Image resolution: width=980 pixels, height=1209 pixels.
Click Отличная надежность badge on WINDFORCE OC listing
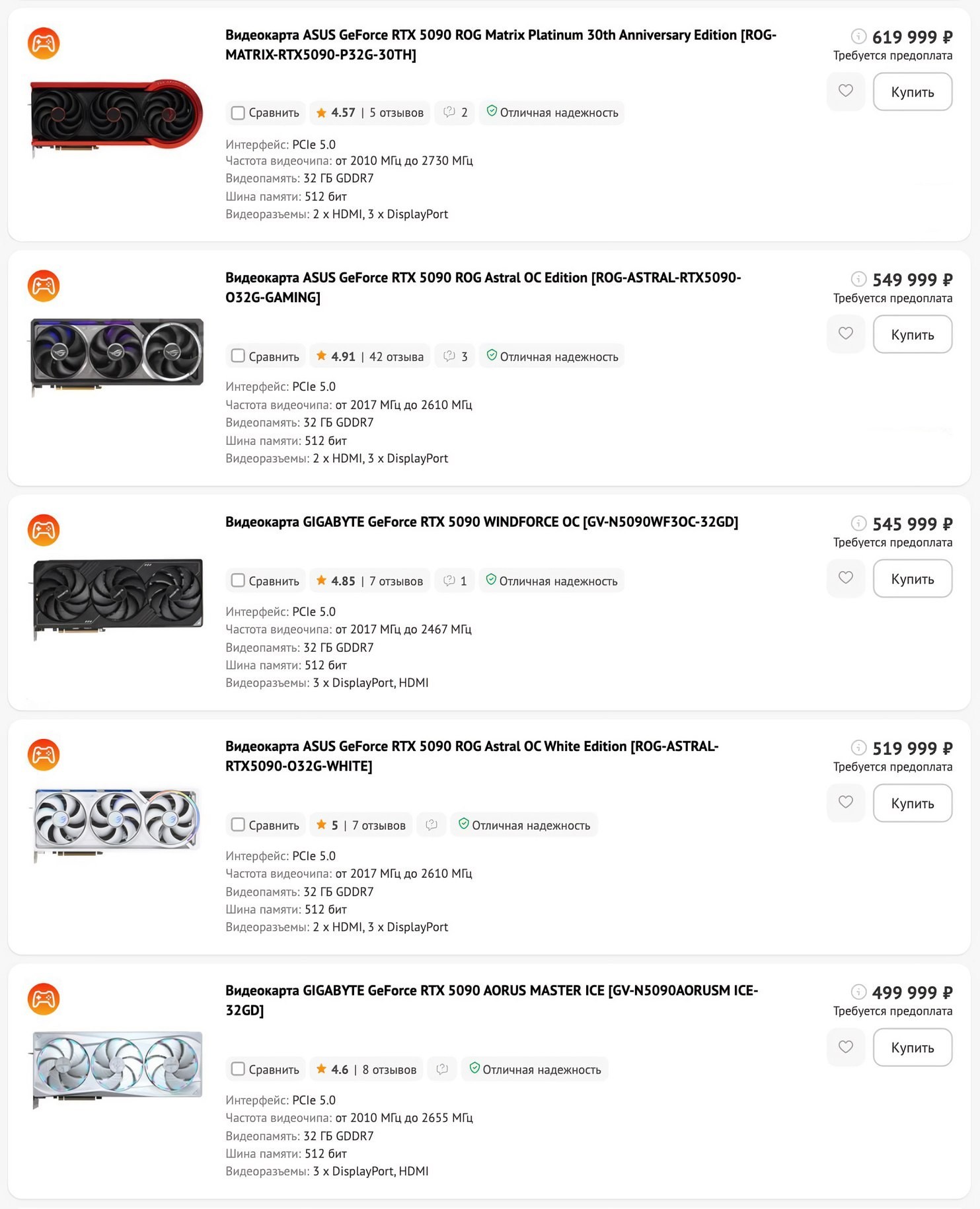[552, 581]
